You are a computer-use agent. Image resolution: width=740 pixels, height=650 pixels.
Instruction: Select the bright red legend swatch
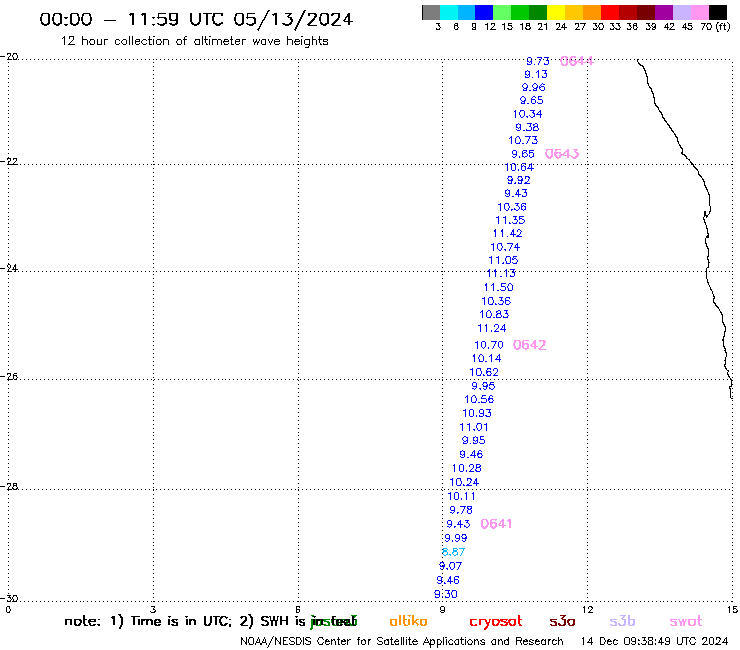click(610, 12)
